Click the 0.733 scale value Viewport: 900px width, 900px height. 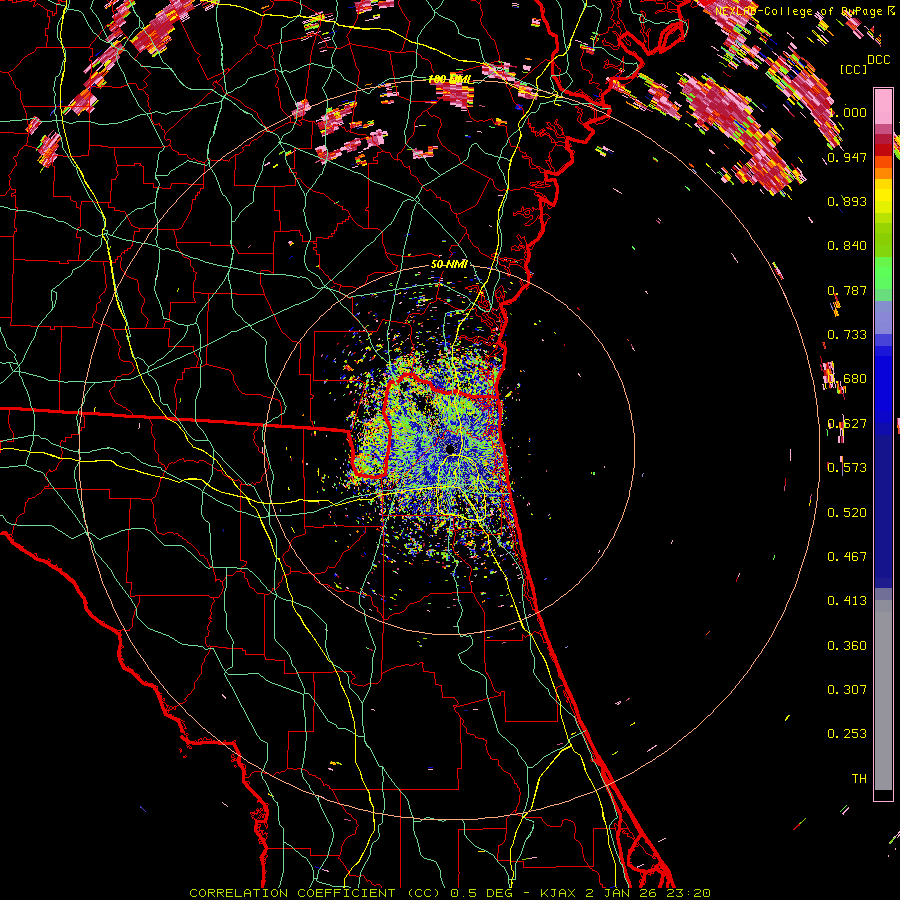[847, 335]
